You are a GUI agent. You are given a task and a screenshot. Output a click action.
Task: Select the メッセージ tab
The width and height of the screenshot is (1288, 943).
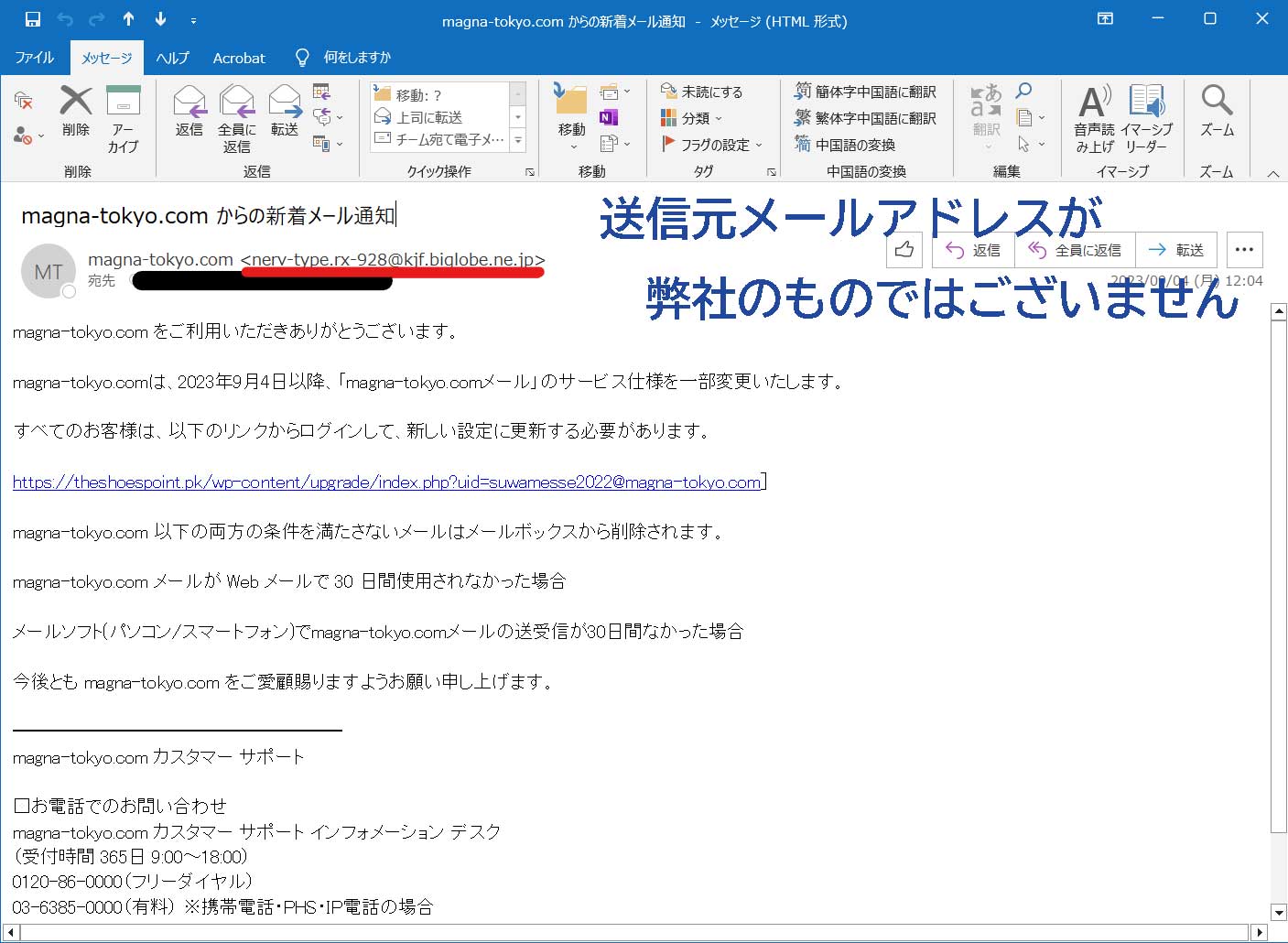click(x=107, y=58)
